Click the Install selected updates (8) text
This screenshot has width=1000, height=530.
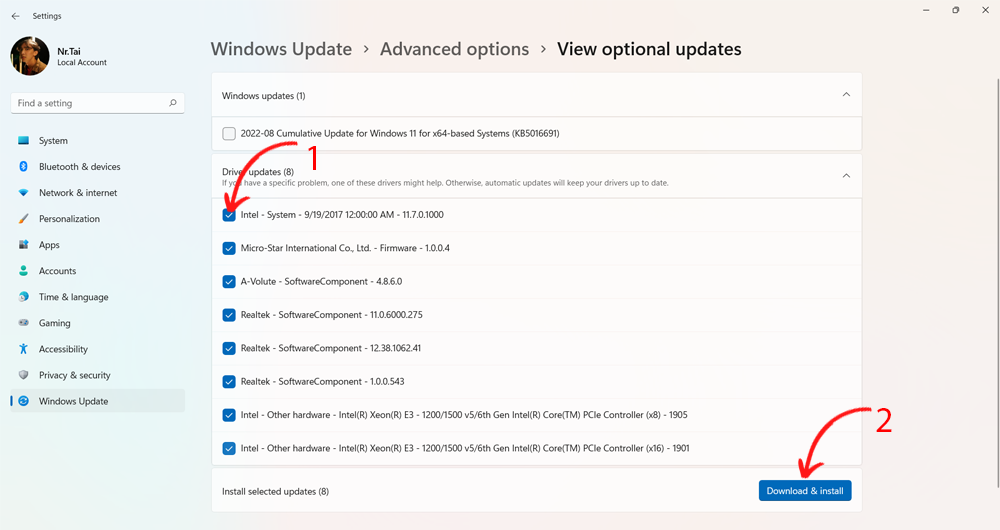pyautogui.click(x=276, y=492)
